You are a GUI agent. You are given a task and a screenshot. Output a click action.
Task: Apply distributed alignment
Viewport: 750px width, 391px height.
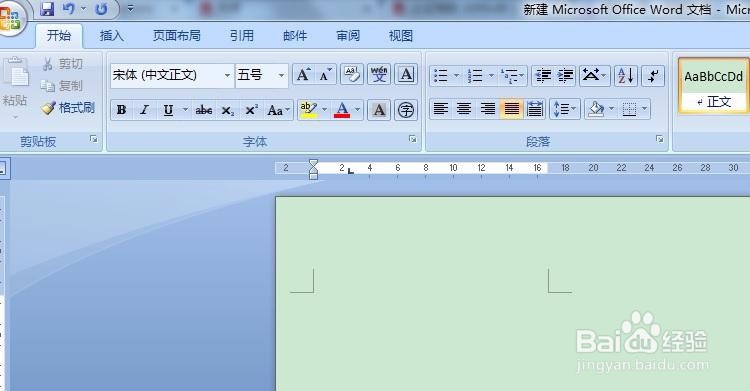coord(535,109)
